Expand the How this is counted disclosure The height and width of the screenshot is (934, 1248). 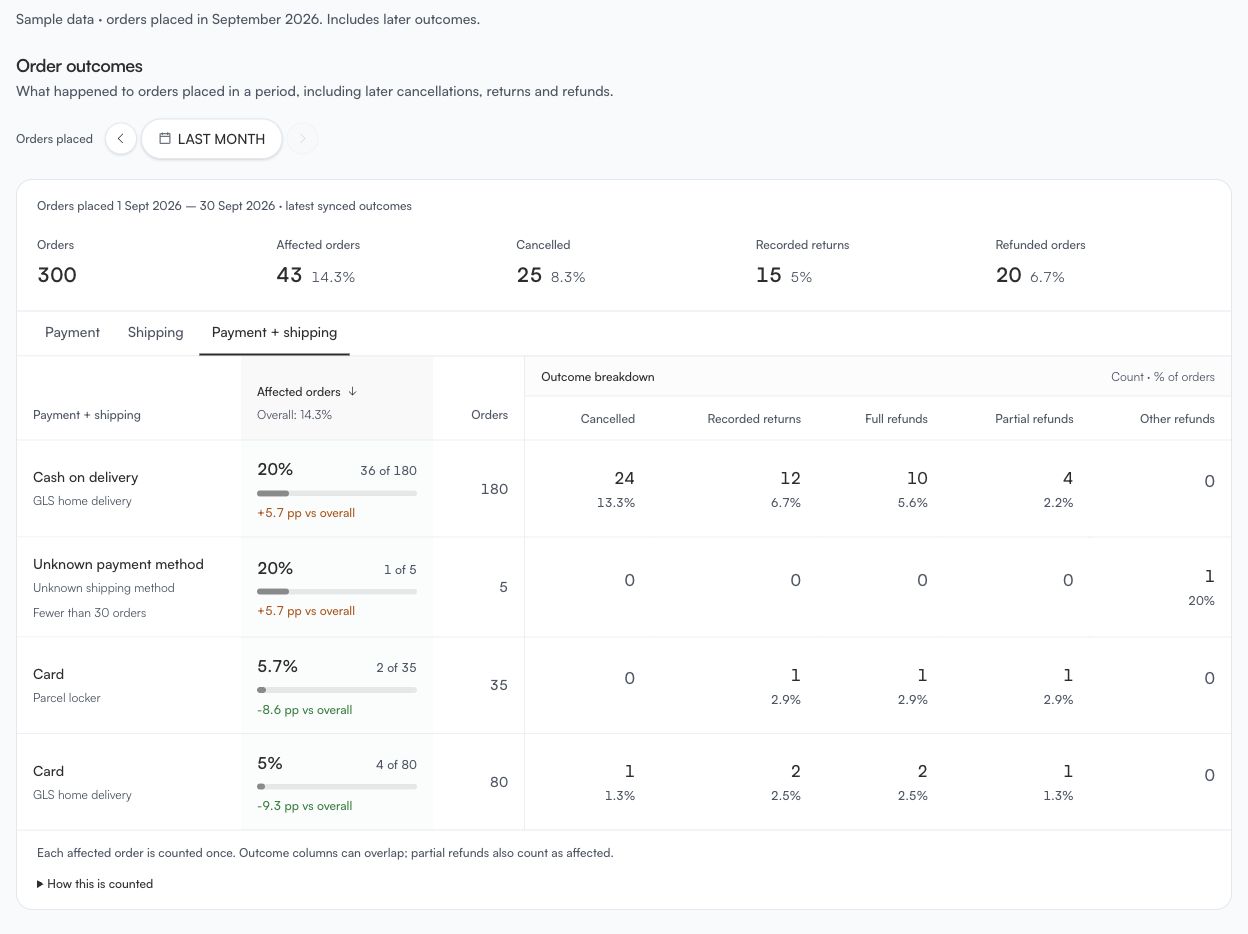pyautogui.click(x=95, y=884)
